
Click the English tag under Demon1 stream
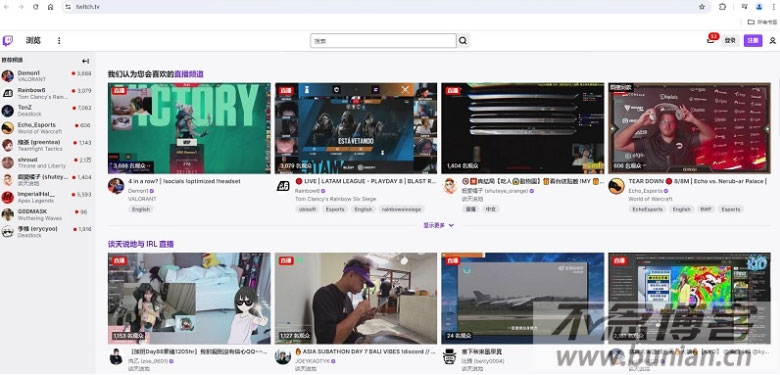141,209
